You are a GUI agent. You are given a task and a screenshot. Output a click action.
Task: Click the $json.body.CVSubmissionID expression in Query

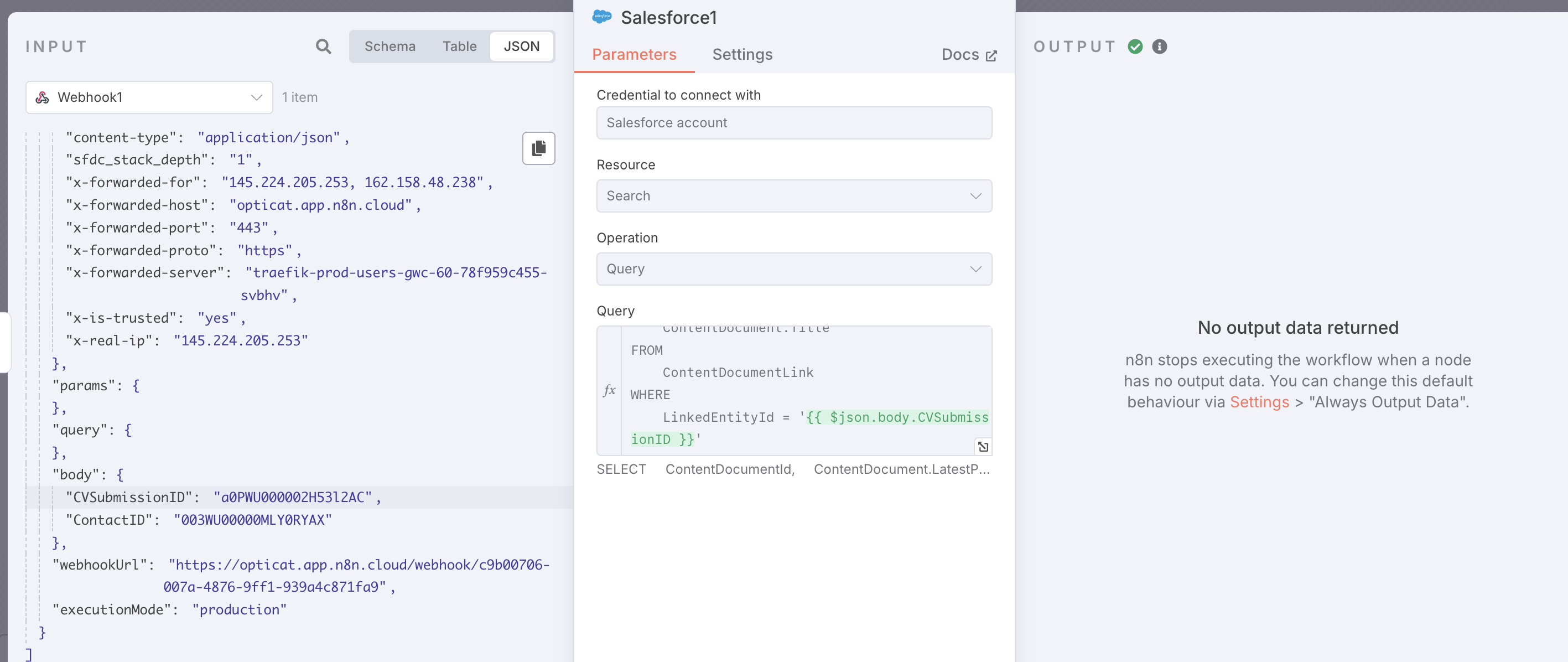(x=809, y=428)
